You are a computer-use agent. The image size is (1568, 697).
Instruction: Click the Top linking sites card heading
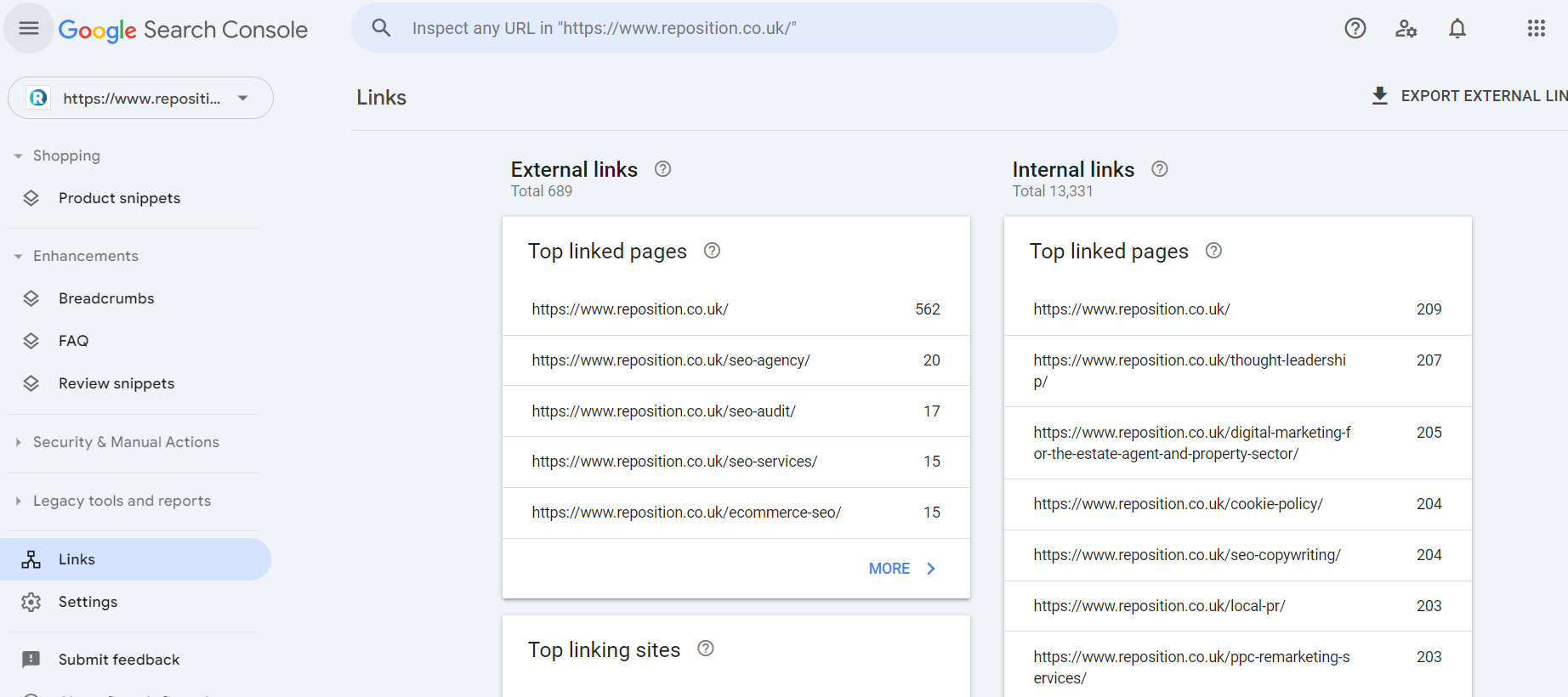coord(605,649)
